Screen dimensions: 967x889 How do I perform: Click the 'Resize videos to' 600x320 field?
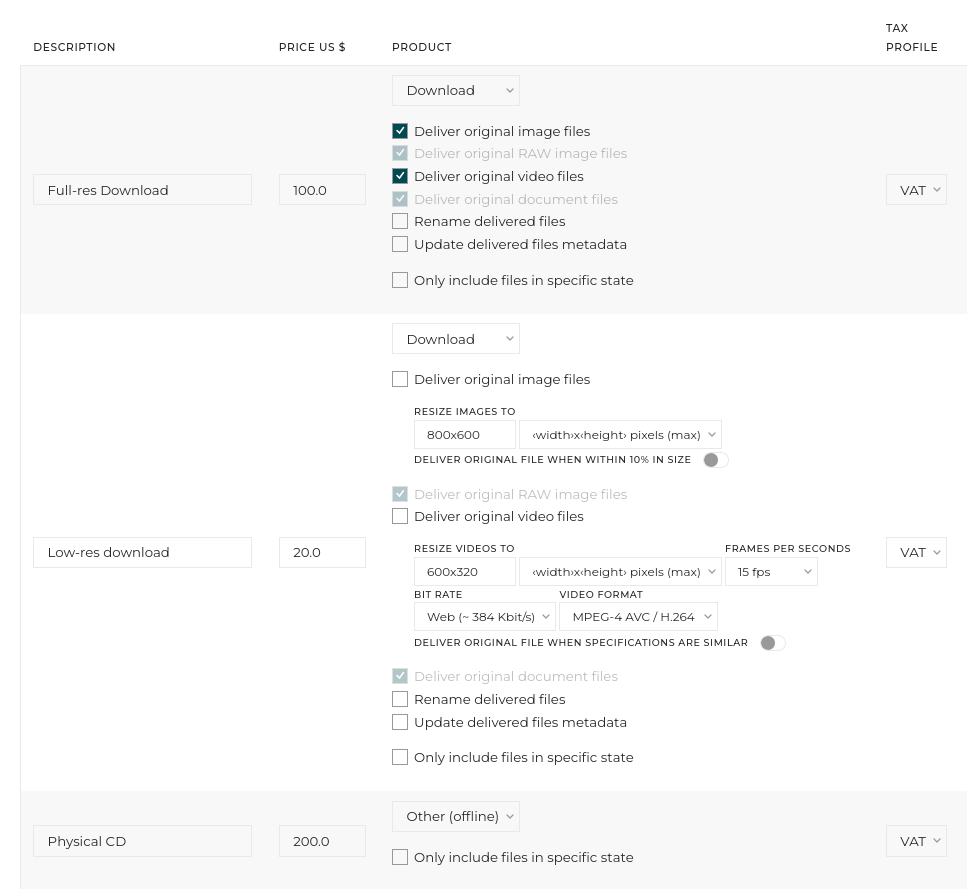(x=464, y=572)
